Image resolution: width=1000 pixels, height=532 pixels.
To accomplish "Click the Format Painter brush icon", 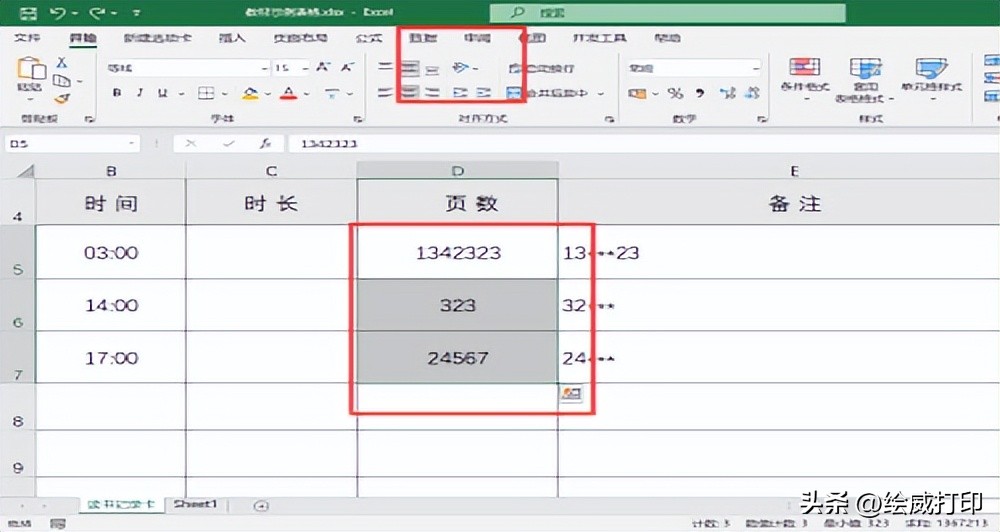I will tap(62, 98).
